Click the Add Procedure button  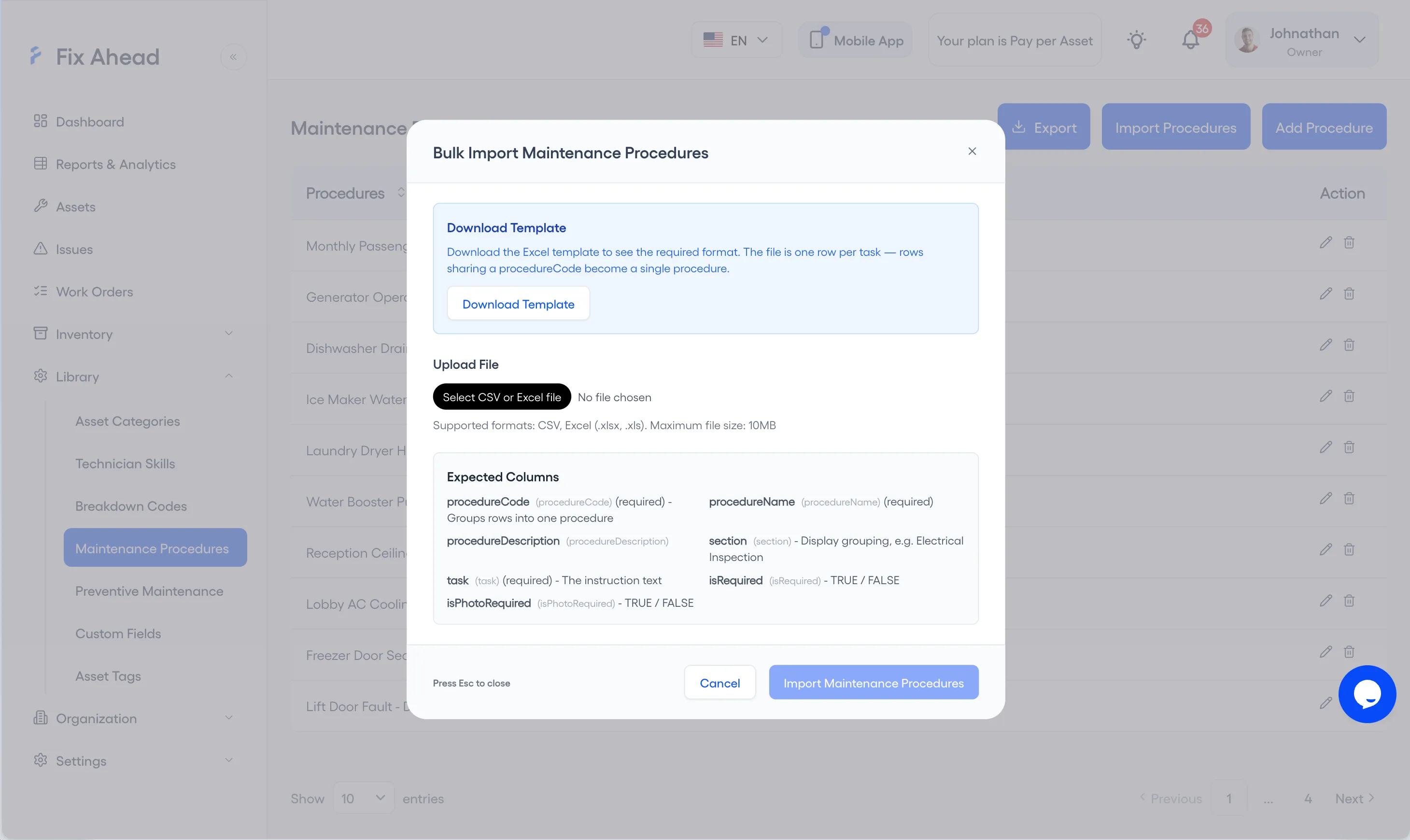(1324, 127)
